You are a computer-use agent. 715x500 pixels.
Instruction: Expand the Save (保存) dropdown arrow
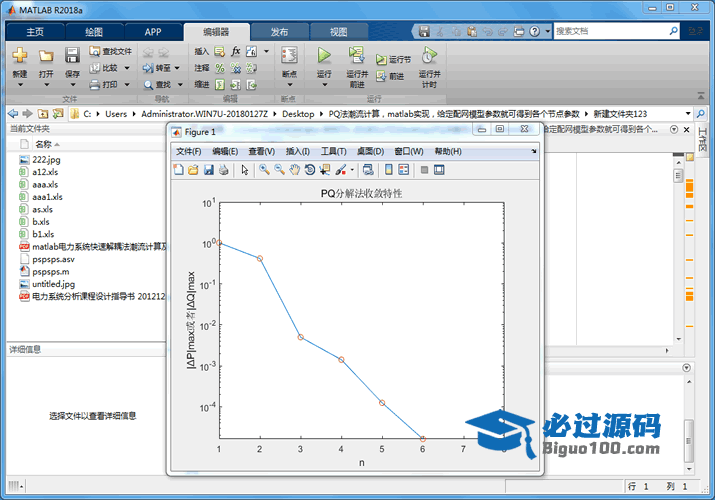tap(73, 85)
